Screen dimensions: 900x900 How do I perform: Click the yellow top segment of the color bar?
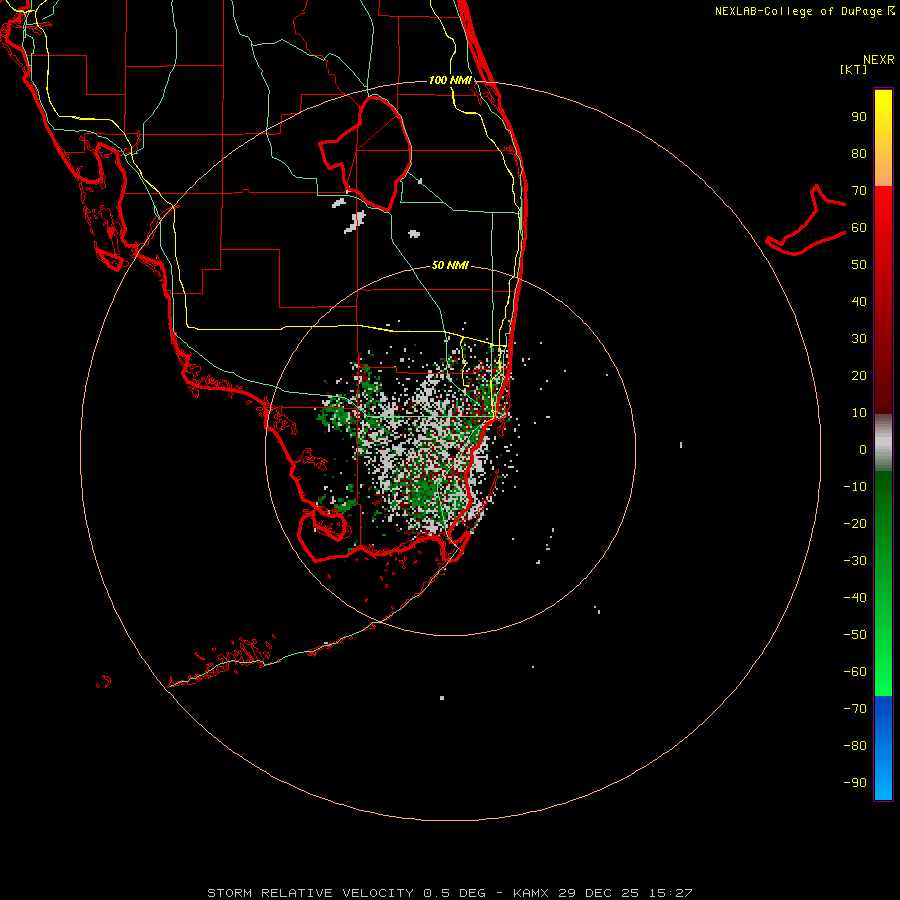(883, 137)
